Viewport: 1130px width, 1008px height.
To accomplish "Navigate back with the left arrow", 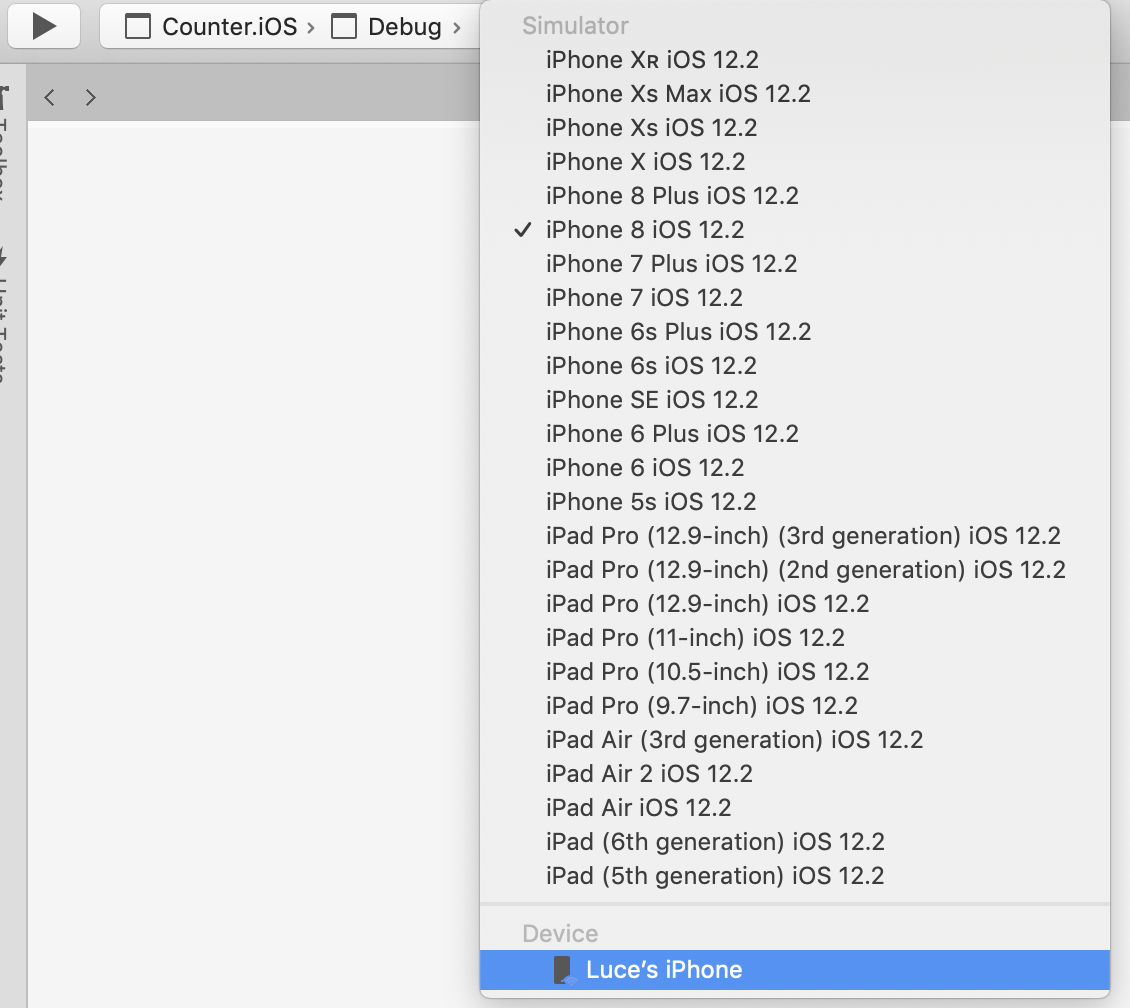I will (49, 97).
